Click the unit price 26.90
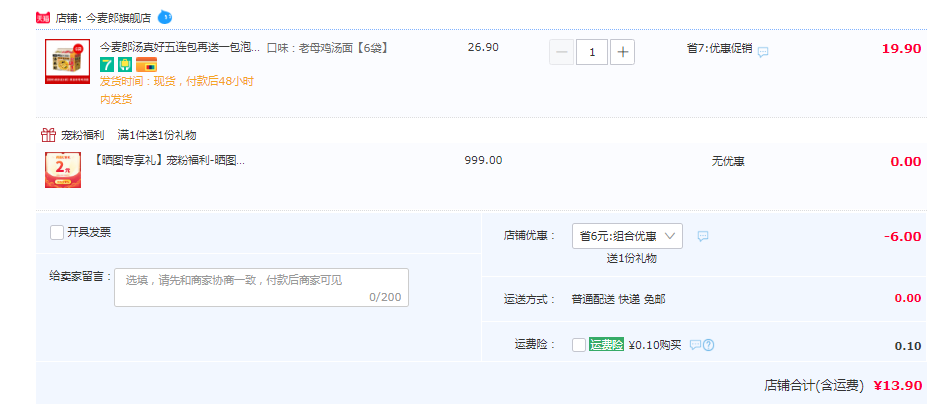The width and height of the screenshot is (935, 404). coord(483,47)
